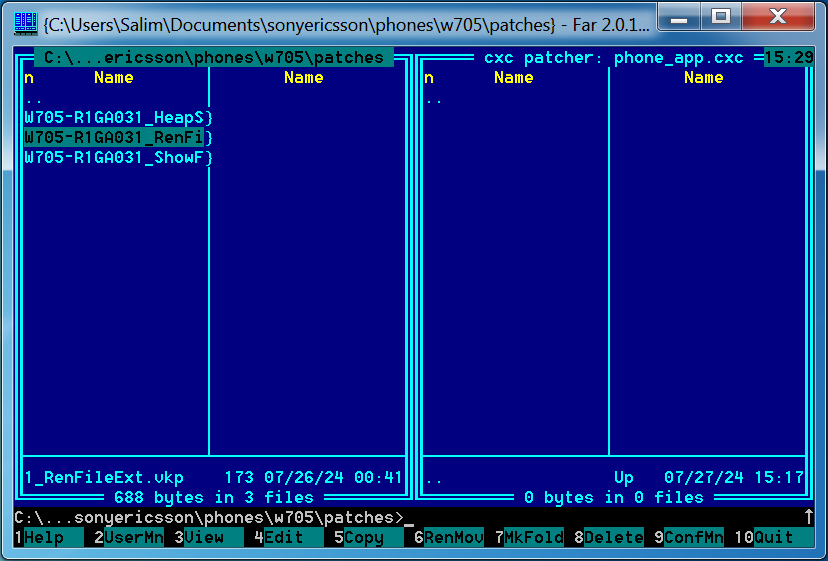Go to parent folder in left panel
The height and width of the screenshot is (561, 828).
[34, 99]
